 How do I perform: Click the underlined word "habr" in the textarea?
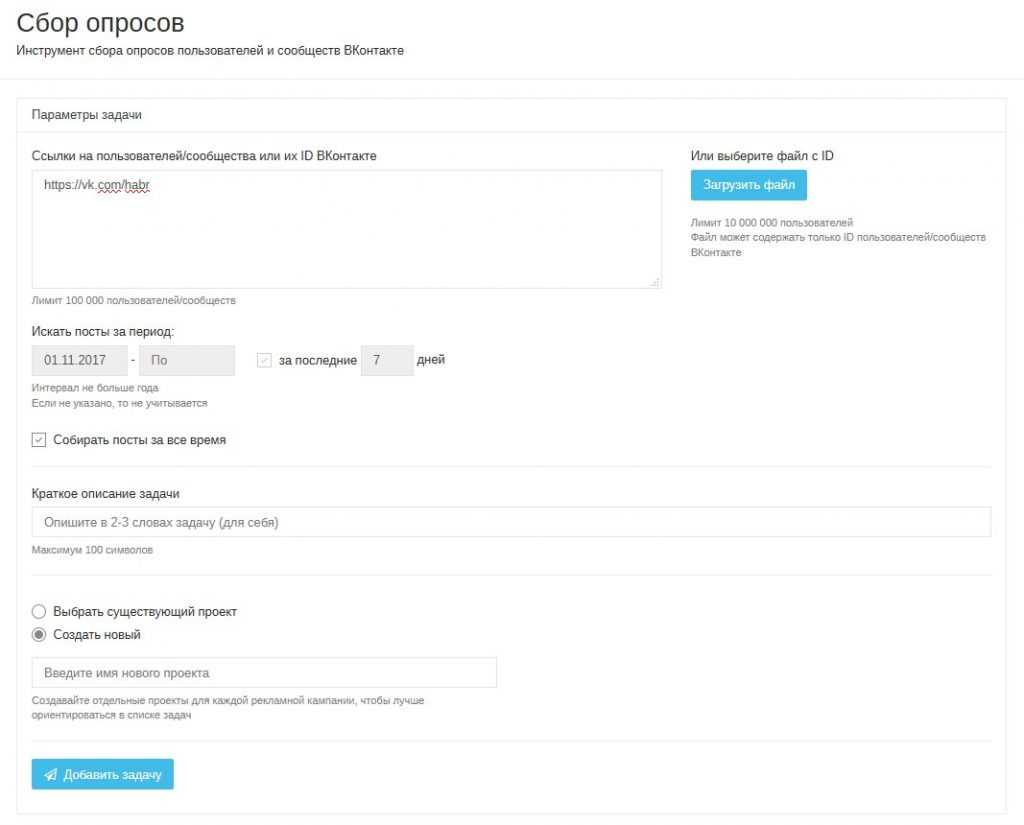click(137, 185)
